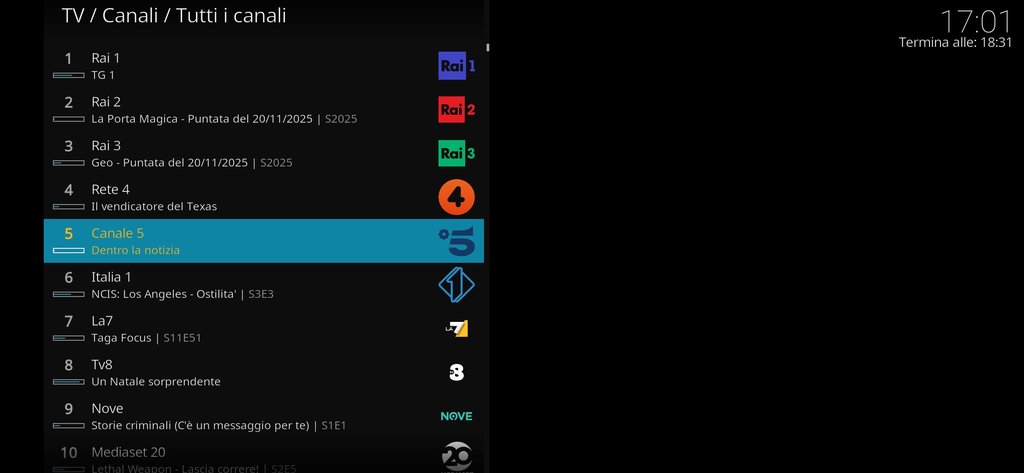The width and height of the screenshot is (1024, 473).
Task: Click the channel list scrollbar handle
Action: click(x=487, y=47)
